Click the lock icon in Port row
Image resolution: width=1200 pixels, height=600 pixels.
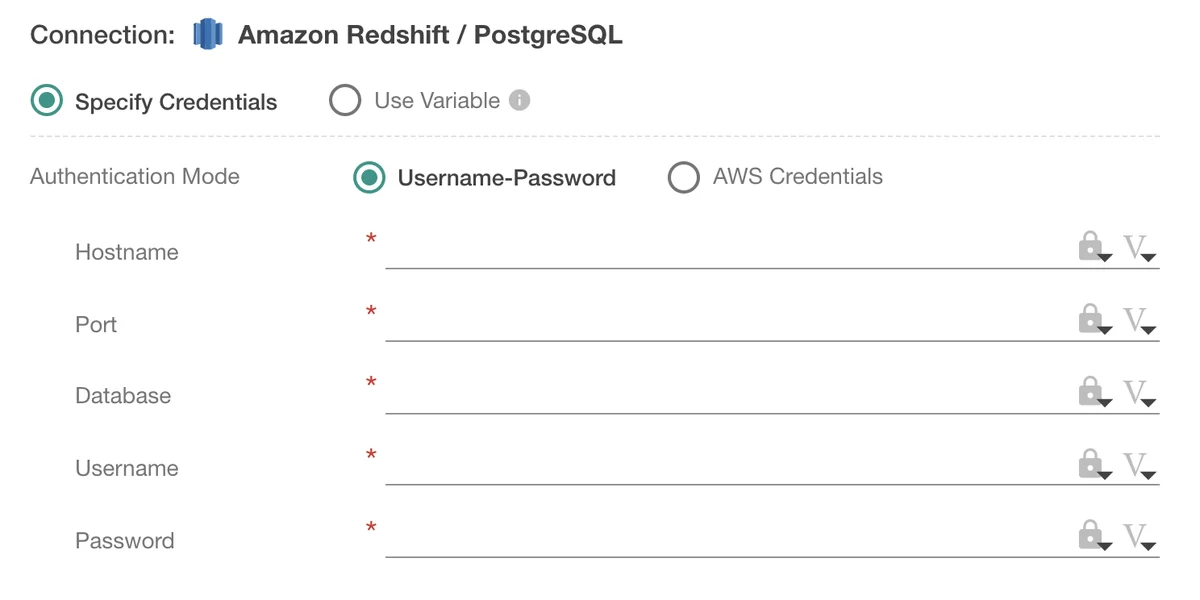coord(1092,319)
